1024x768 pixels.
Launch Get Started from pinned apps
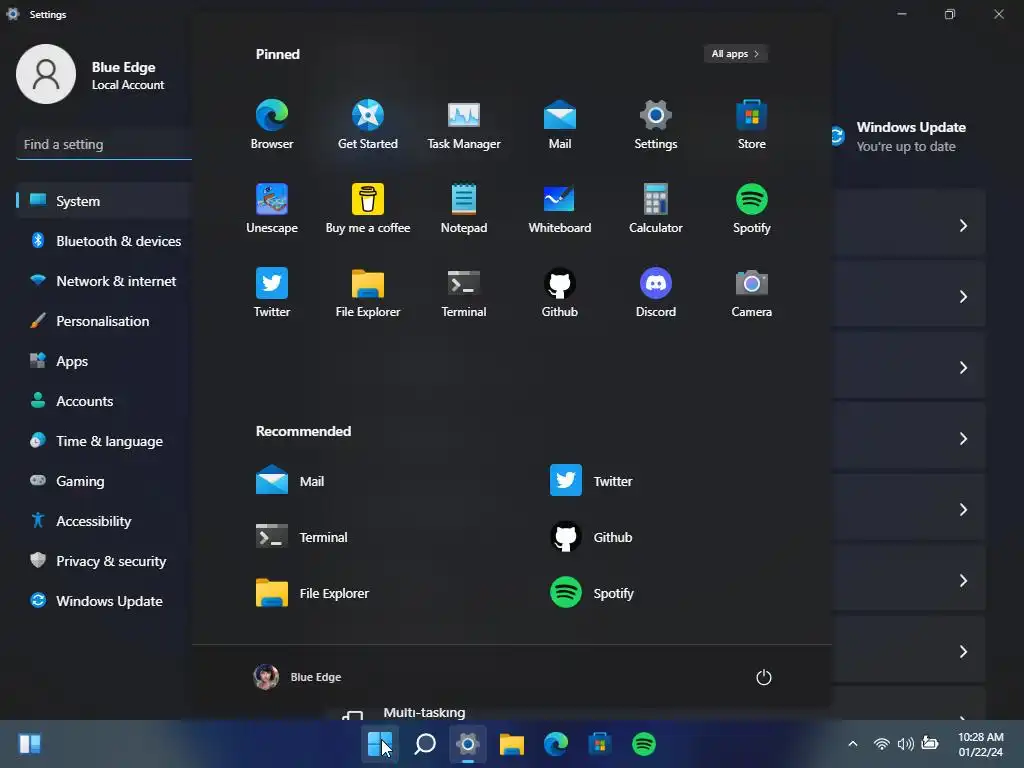coord(368,124)
